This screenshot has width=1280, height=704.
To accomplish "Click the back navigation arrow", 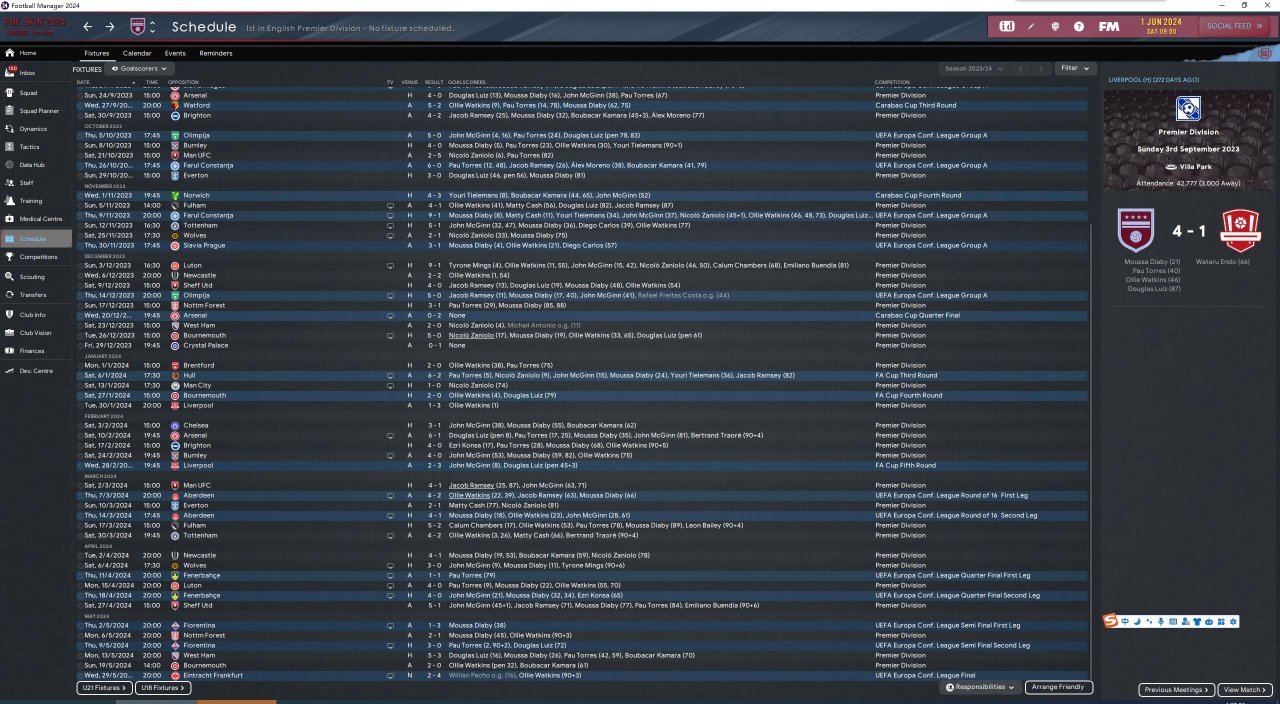I will (88, 26).
